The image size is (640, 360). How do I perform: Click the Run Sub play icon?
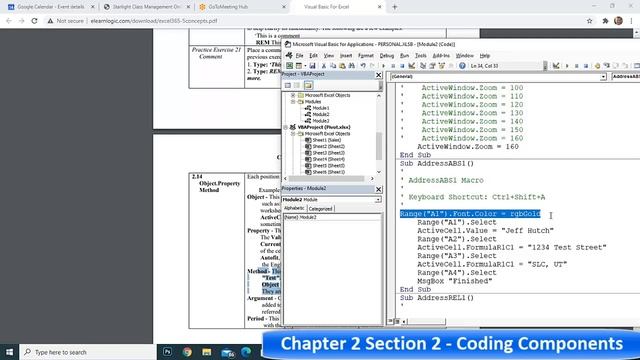click(383, 66)
